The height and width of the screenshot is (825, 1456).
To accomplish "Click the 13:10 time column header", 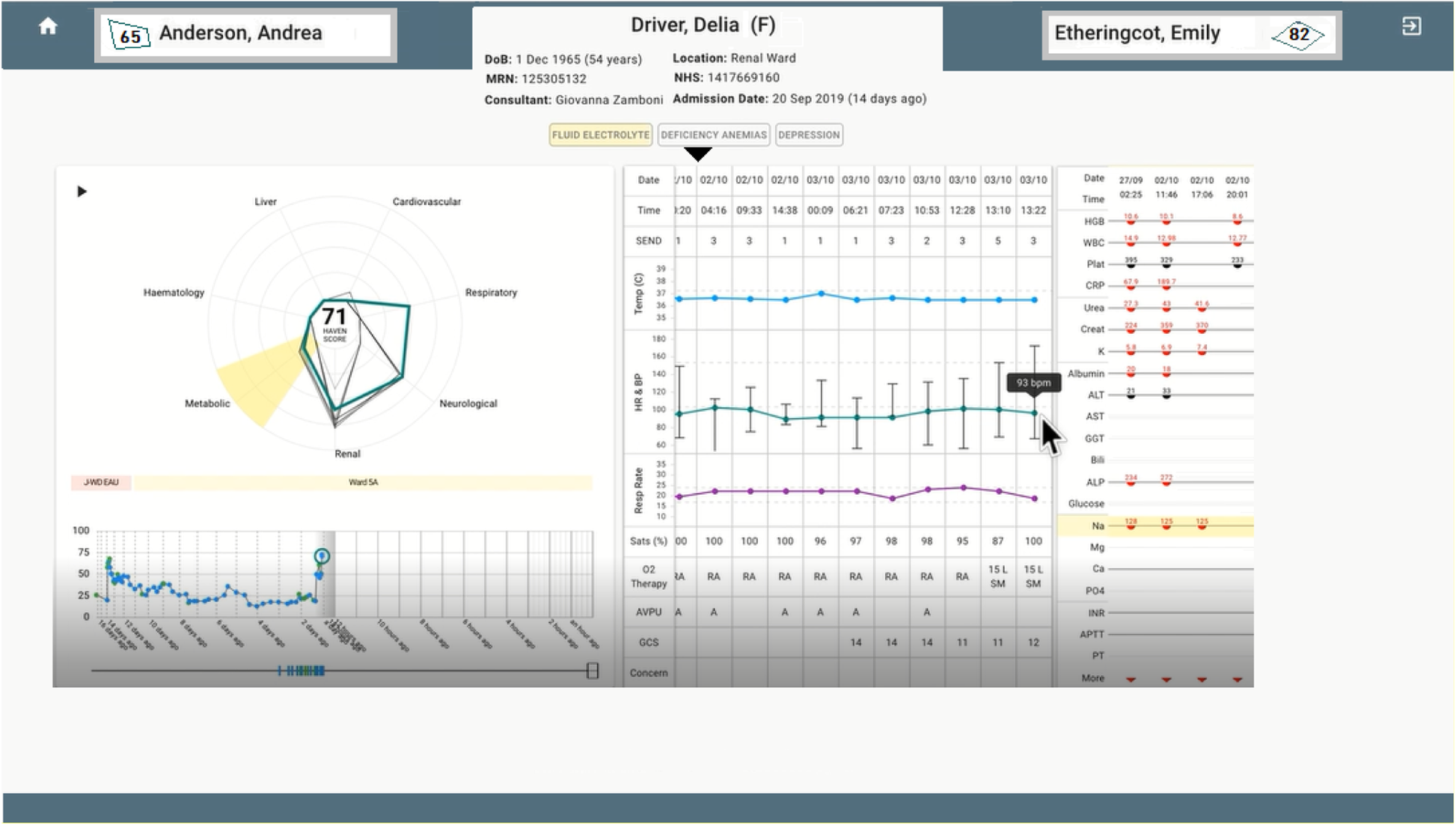I will 997,210.
